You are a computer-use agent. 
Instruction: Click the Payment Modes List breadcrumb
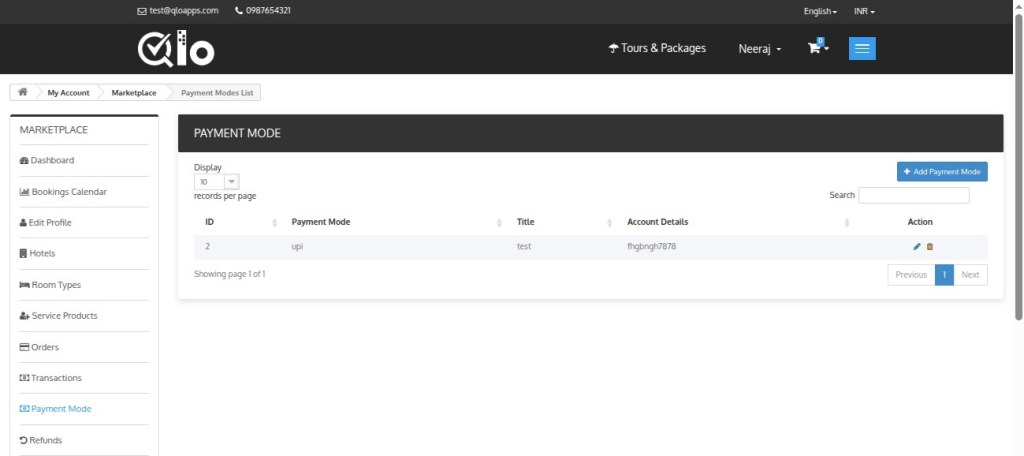[x=217, y=93]
